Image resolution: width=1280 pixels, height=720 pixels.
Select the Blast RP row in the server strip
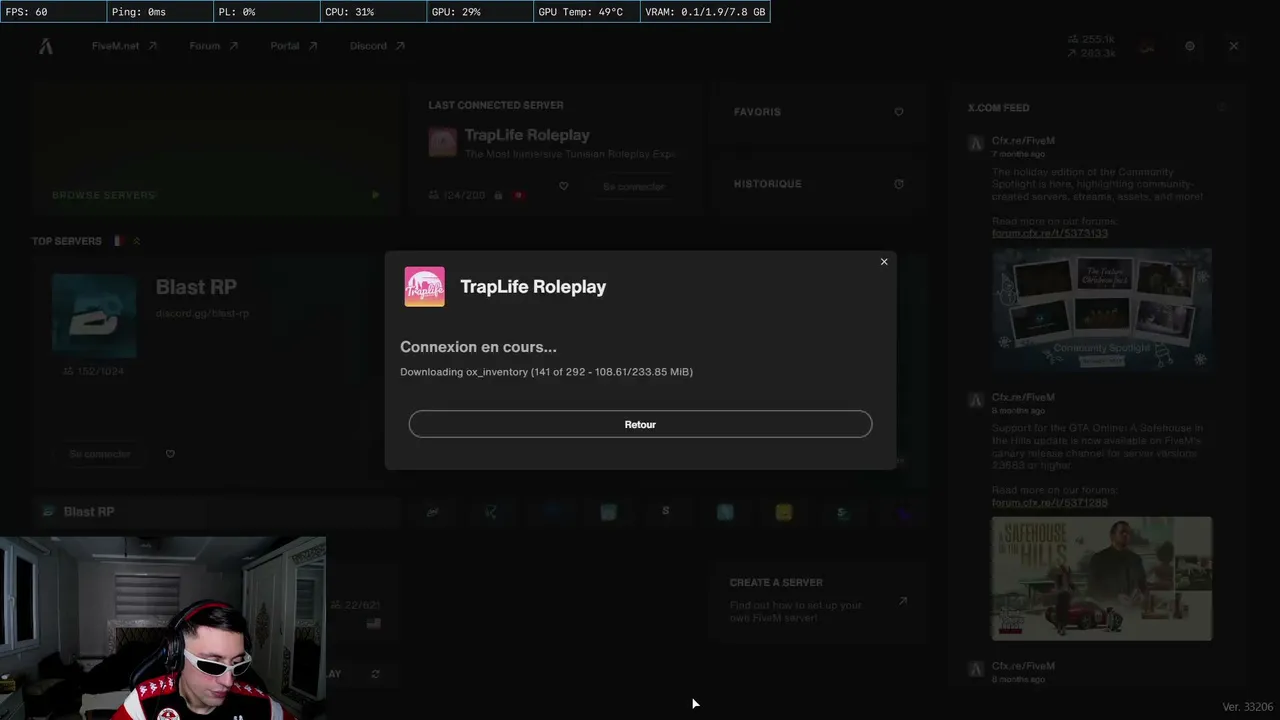click(x=215, y=512)
